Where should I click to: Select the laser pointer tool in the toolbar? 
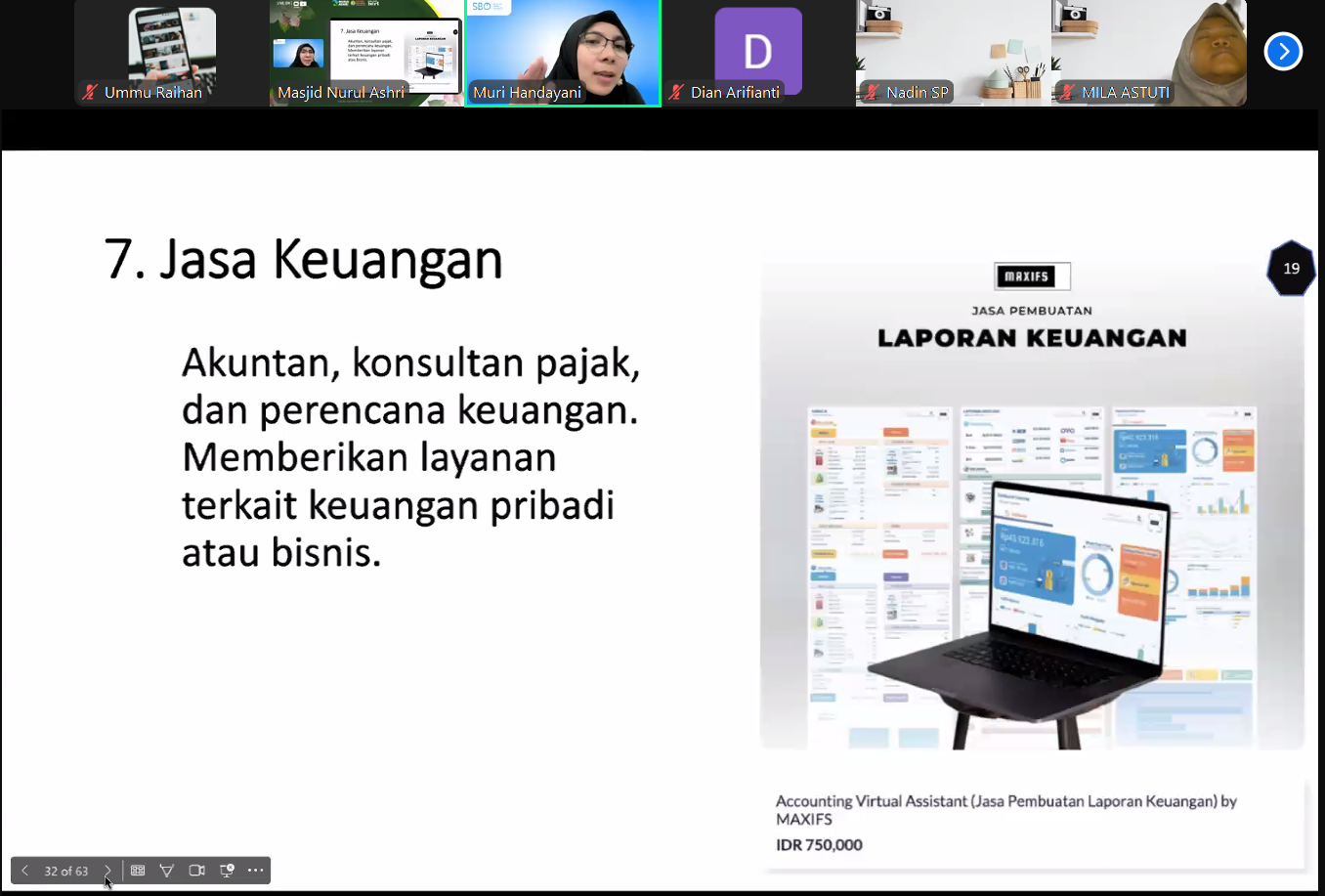(167, 870)
